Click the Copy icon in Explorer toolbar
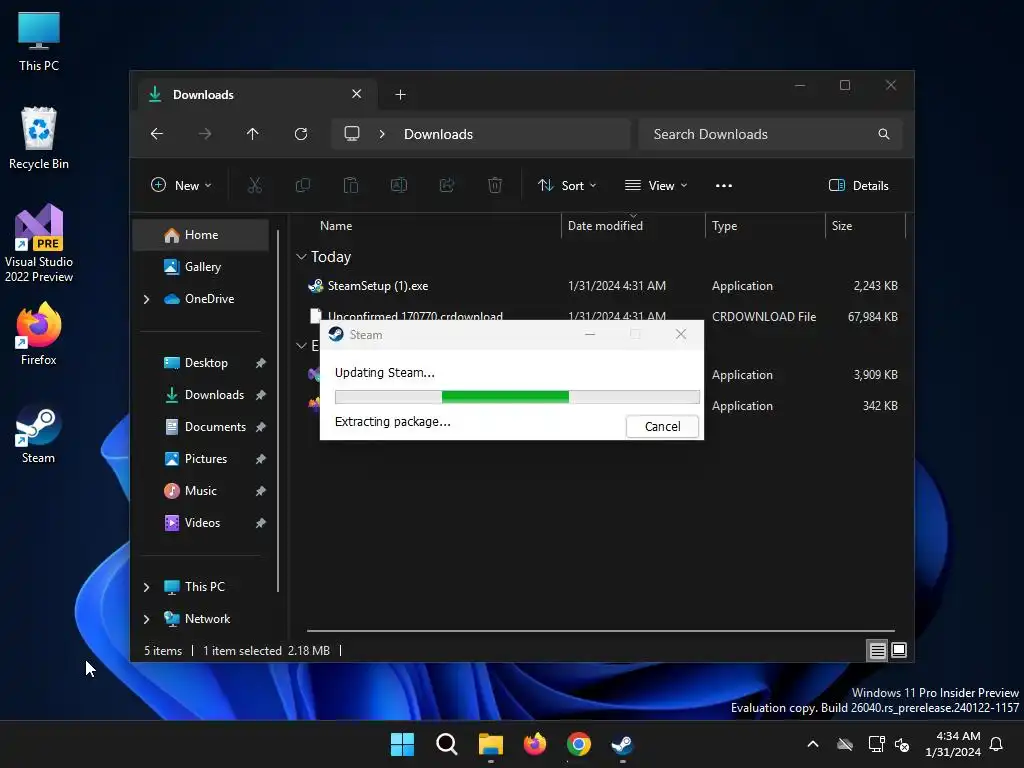This screenshot has width=1024, height=768. 302,185
